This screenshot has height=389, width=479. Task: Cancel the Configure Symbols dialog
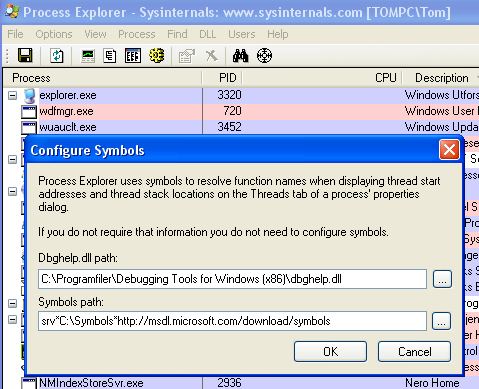point(414,351)
